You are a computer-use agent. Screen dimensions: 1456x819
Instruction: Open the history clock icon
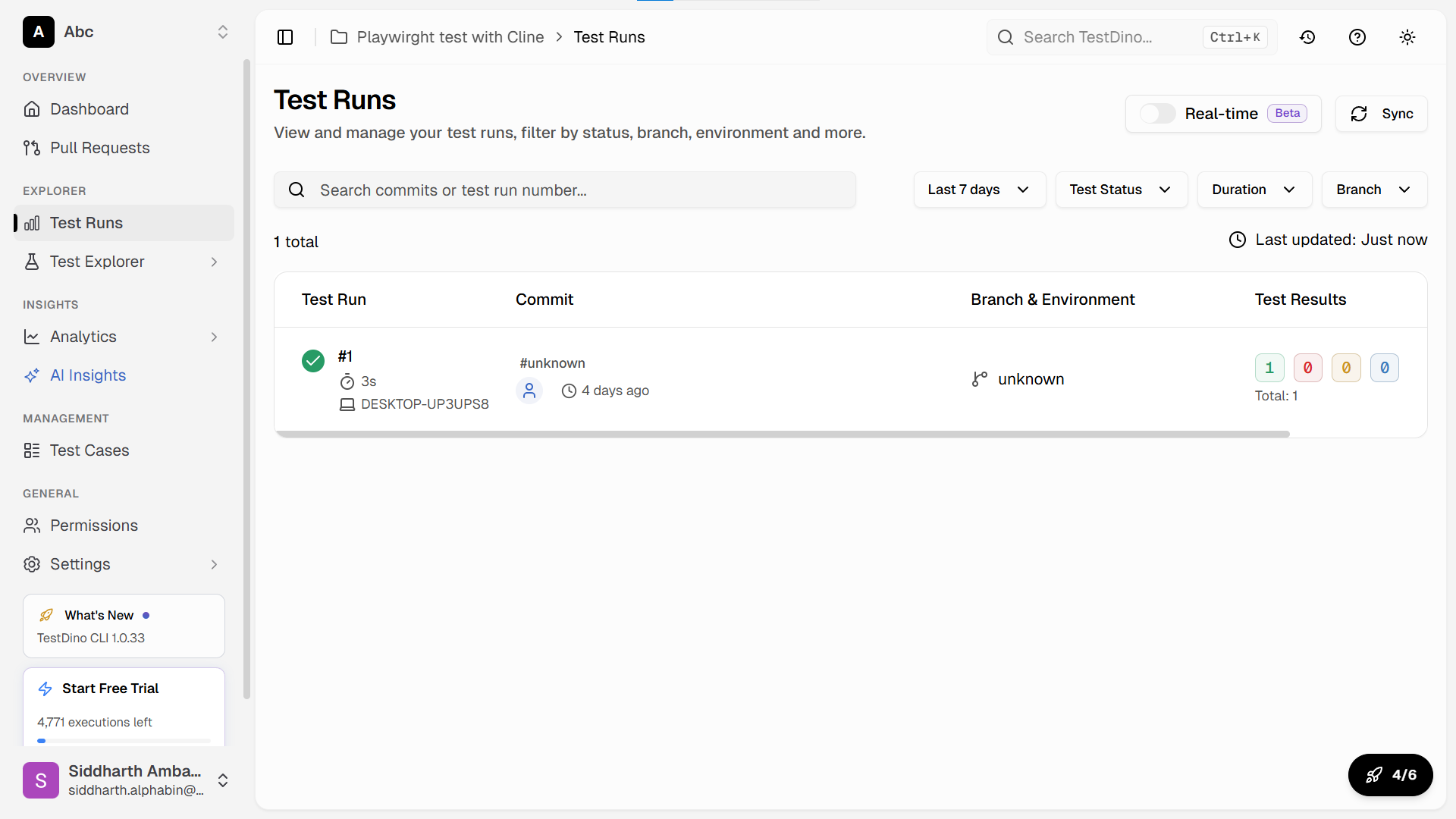click(1307, 37)
